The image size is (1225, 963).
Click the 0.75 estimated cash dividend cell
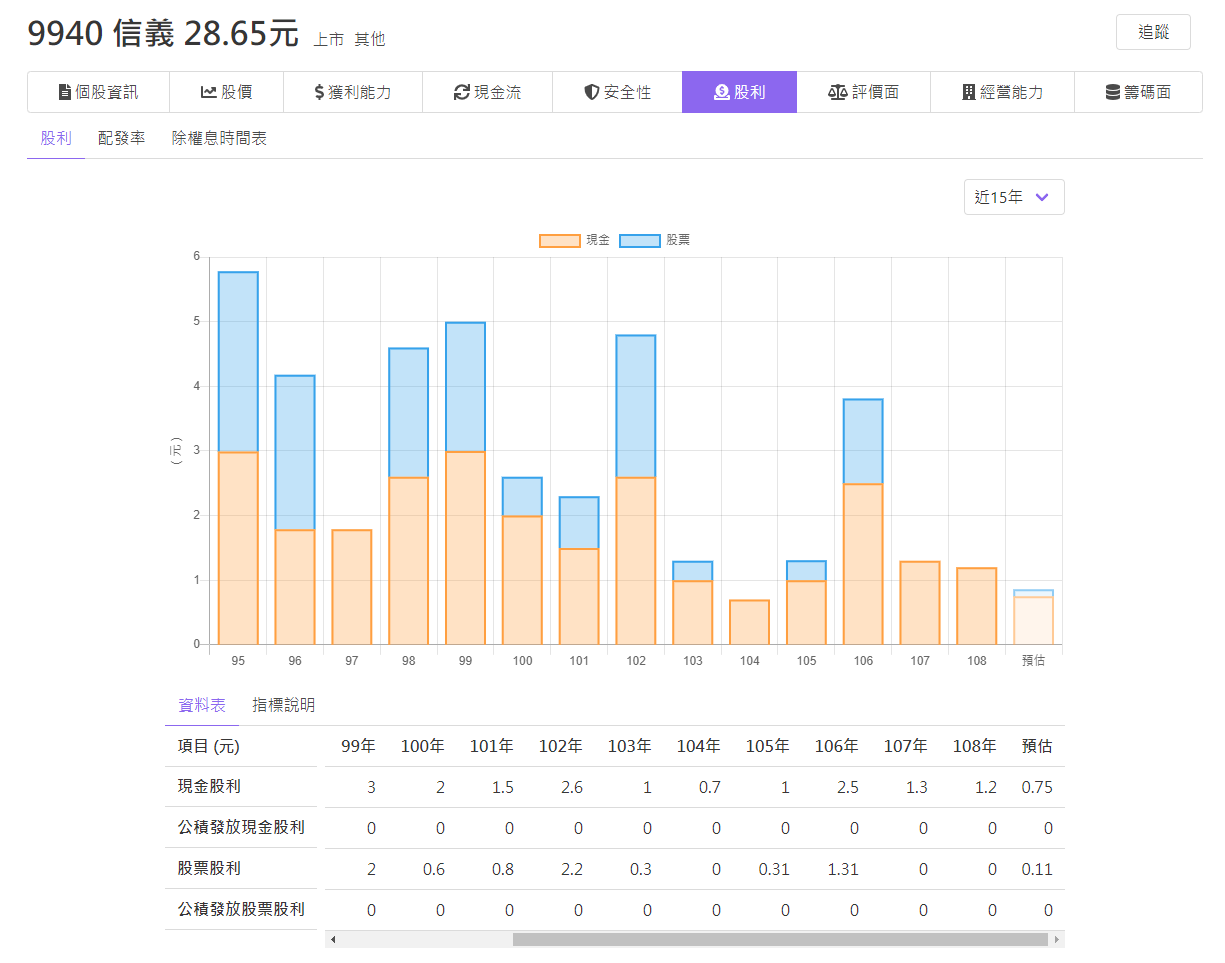point(1037,787)
